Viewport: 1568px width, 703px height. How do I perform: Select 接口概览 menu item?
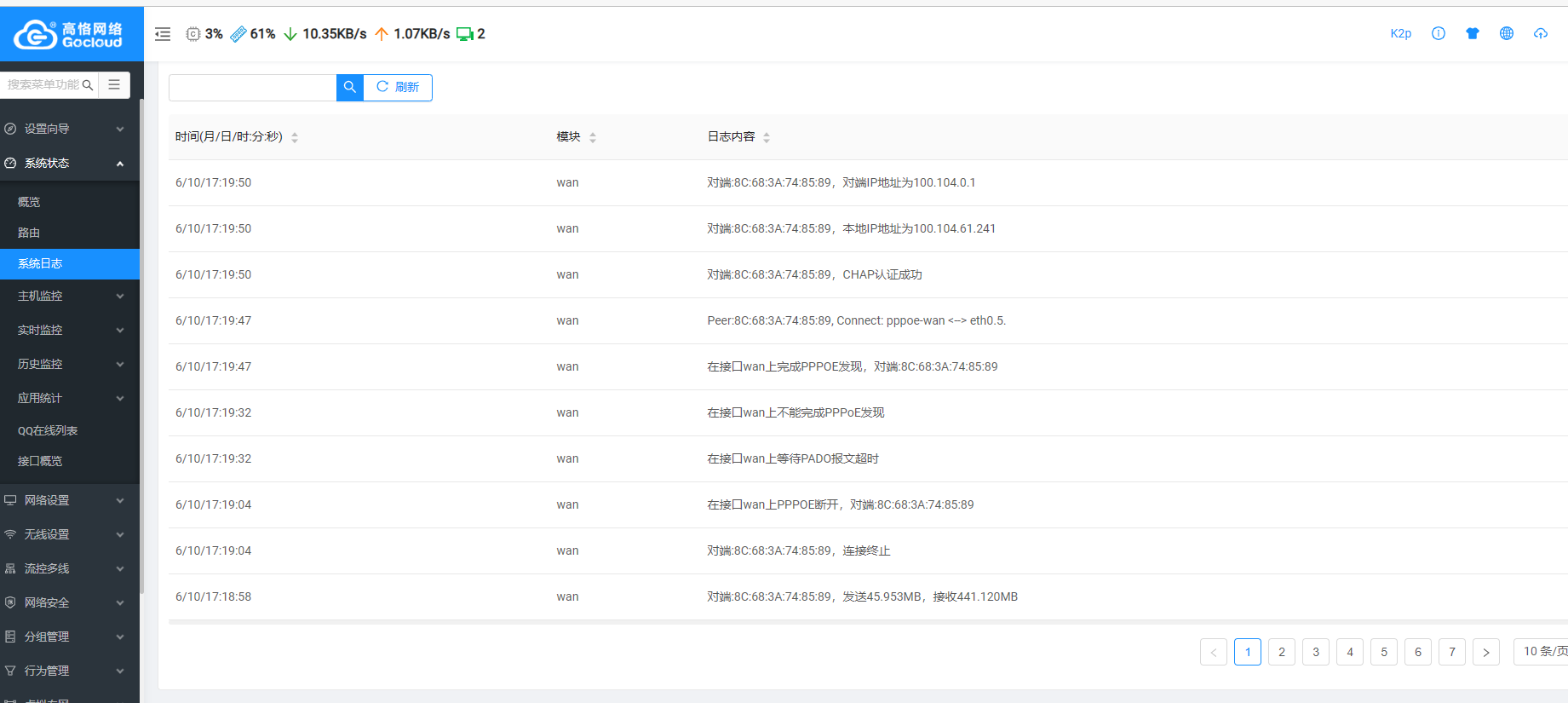40,461
